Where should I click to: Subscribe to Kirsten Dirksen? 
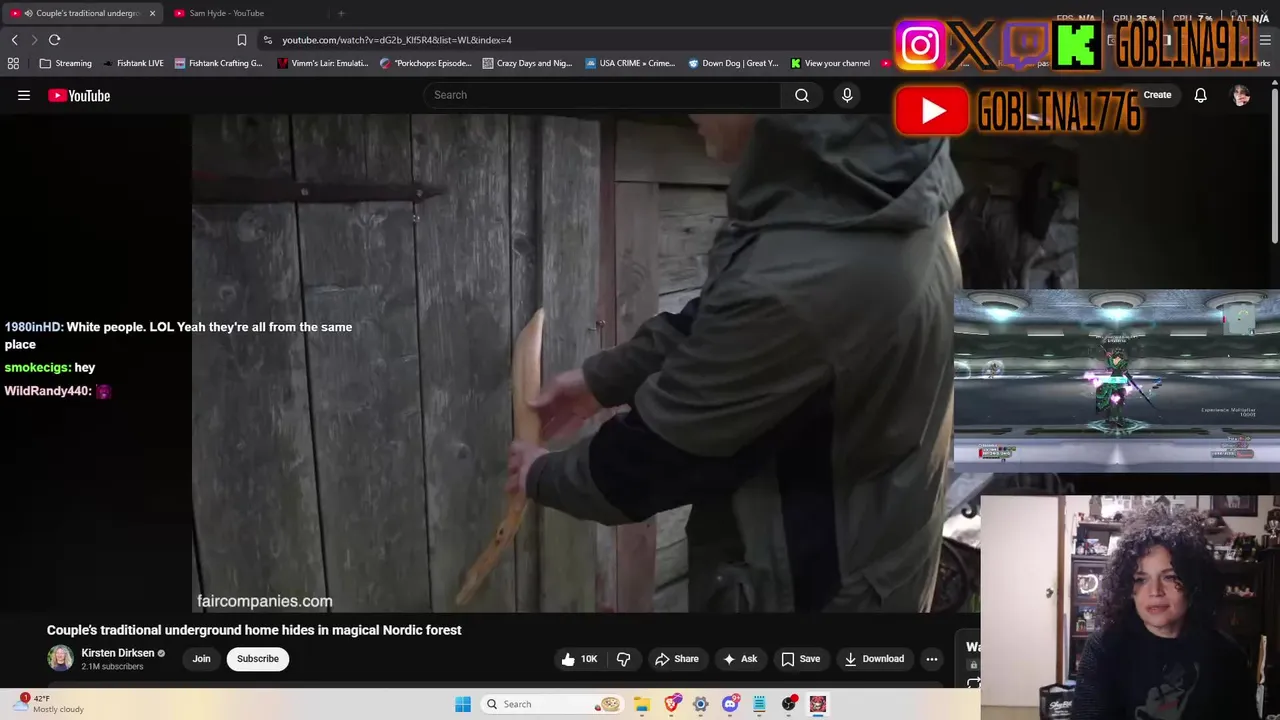[x=258, y=659]
